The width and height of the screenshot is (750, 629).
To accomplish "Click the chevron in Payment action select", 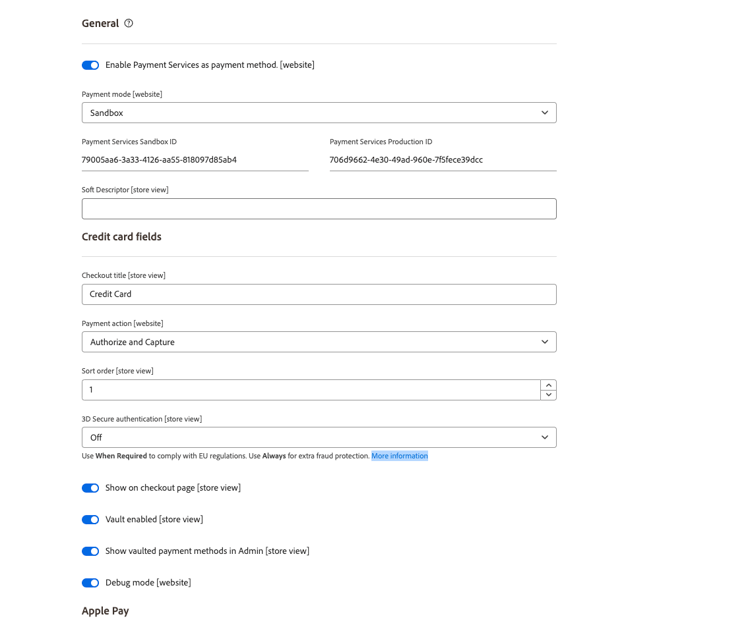I will click(545, 342).
